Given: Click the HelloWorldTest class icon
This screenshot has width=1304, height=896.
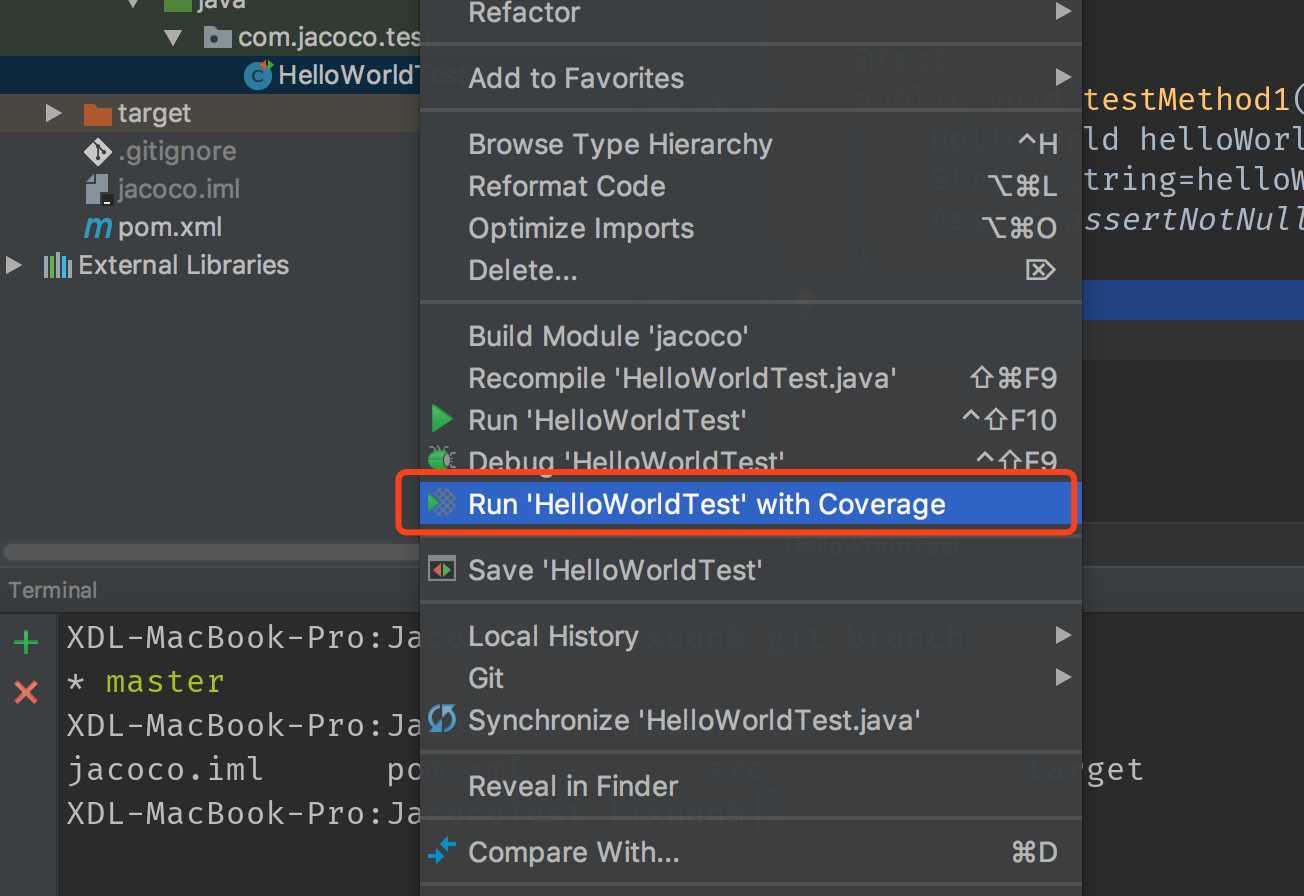Looking at the screenshot, I should (259, 75).
